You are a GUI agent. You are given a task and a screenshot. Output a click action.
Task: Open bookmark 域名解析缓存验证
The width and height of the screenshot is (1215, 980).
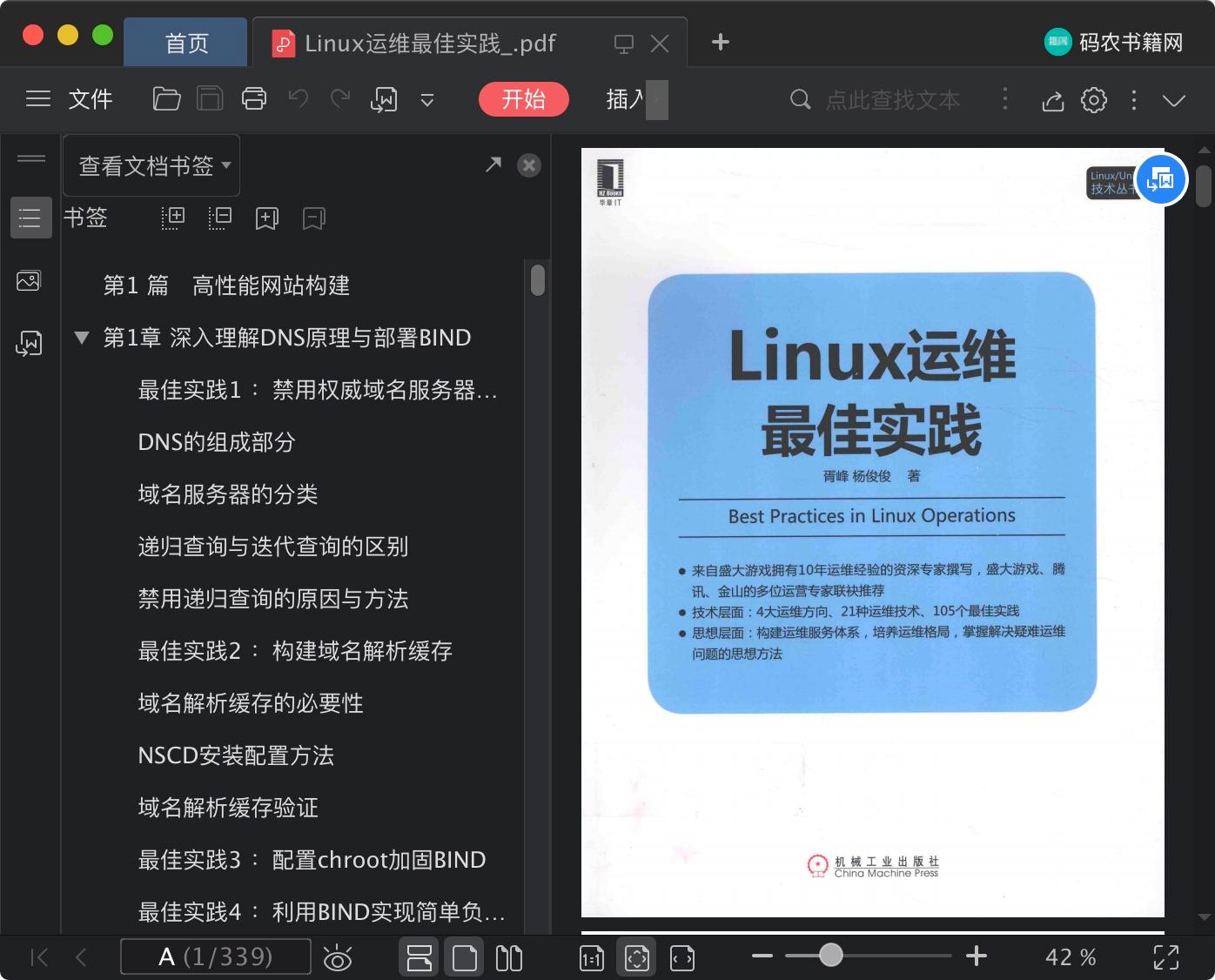pos(228,808)
